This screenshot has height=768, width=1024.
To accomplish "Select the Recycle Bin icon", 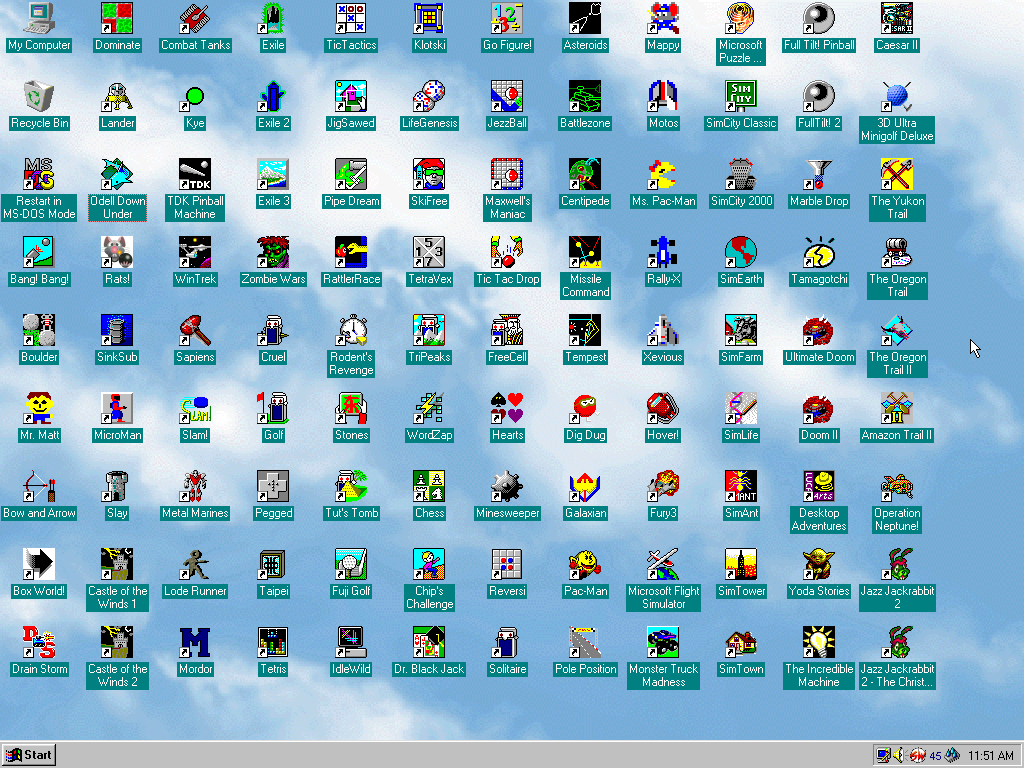I will 39,96.
